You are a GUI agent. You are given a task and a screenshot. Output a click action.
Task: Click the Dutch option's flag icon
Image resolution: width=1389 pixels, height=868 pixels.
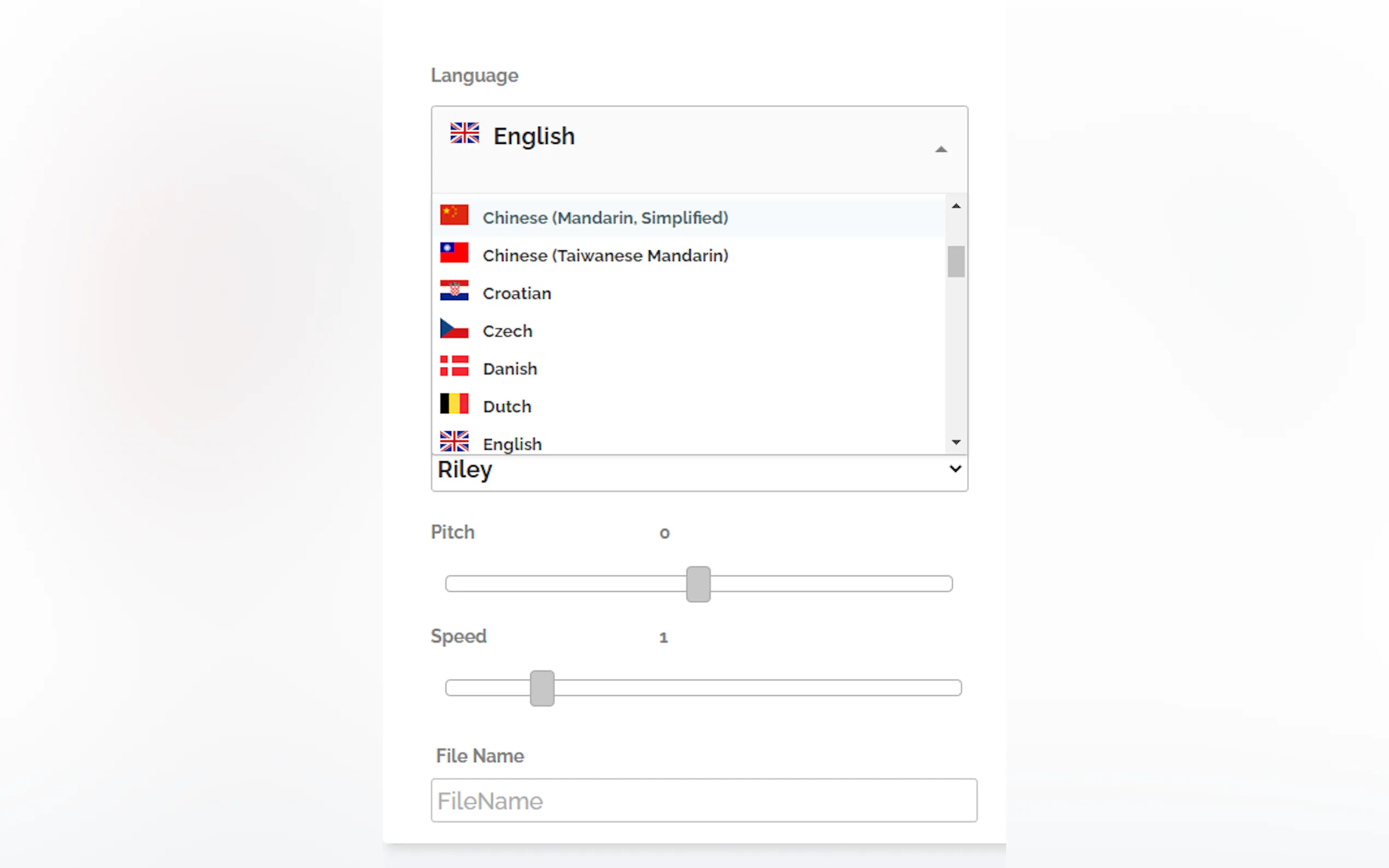tap(454, 403)
